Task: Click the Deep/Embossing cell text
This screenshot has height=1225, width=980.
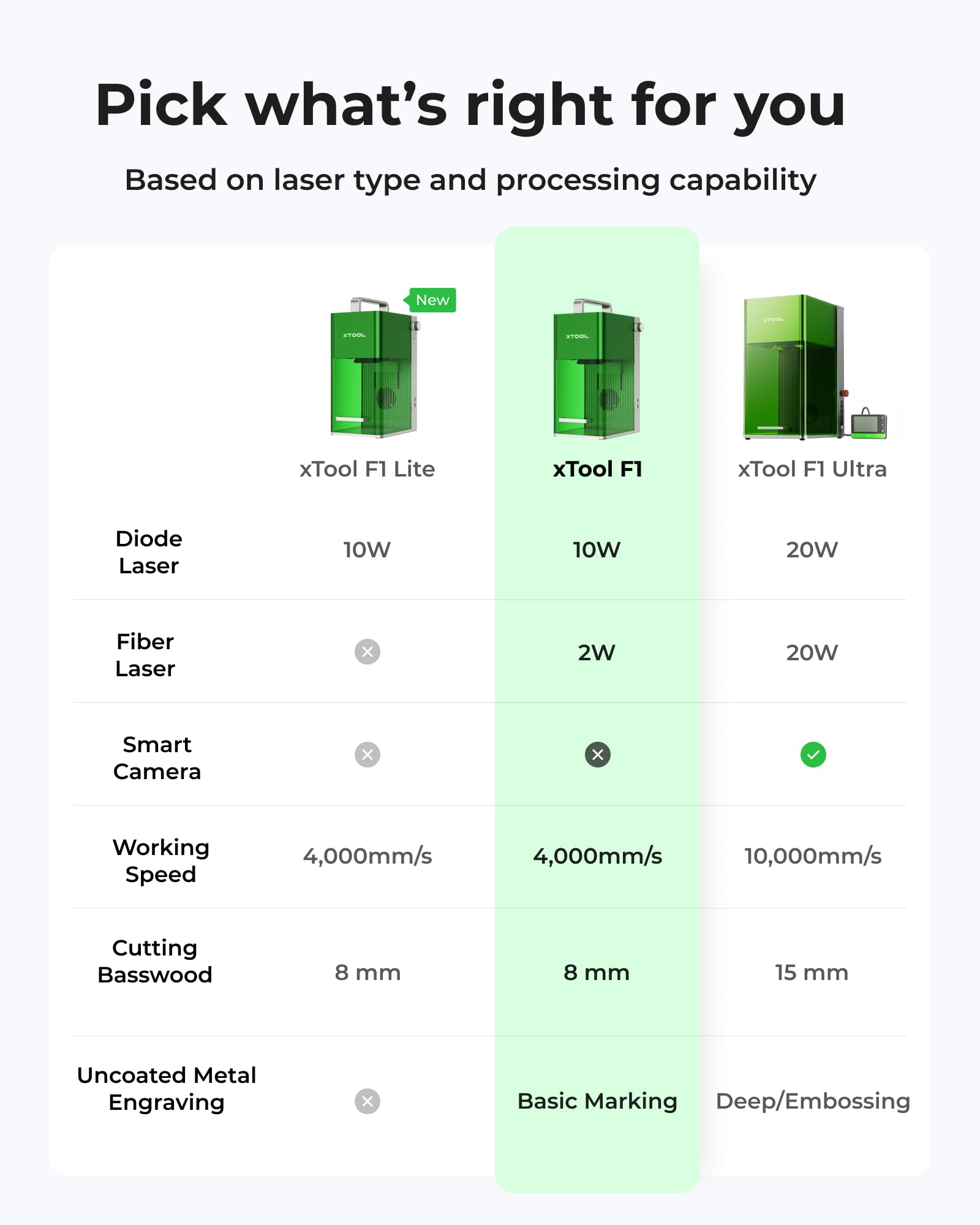Action: click(813, 1101)
